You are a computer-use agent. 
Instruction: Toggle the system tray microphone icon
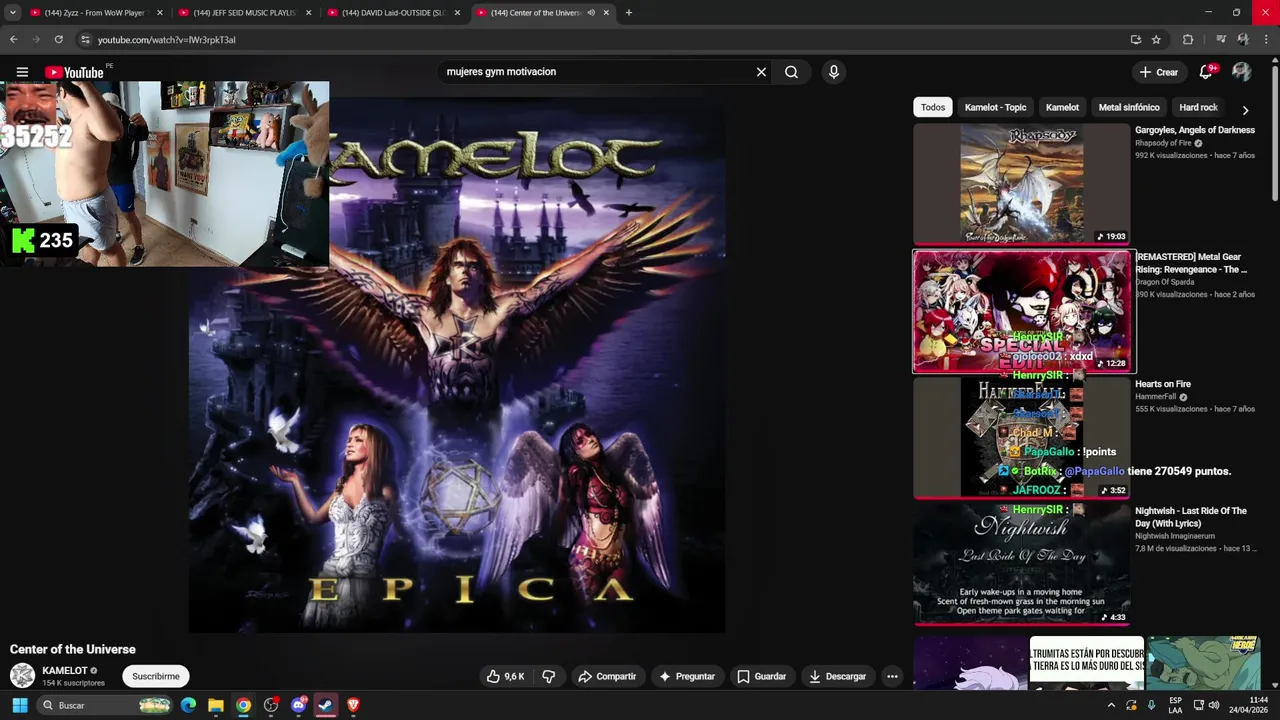(1152, 705)
